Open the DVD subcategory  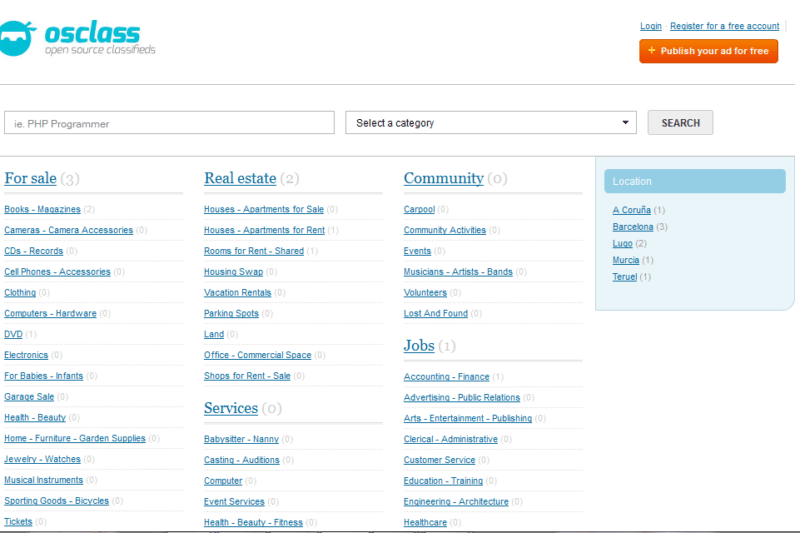point(13,334)
